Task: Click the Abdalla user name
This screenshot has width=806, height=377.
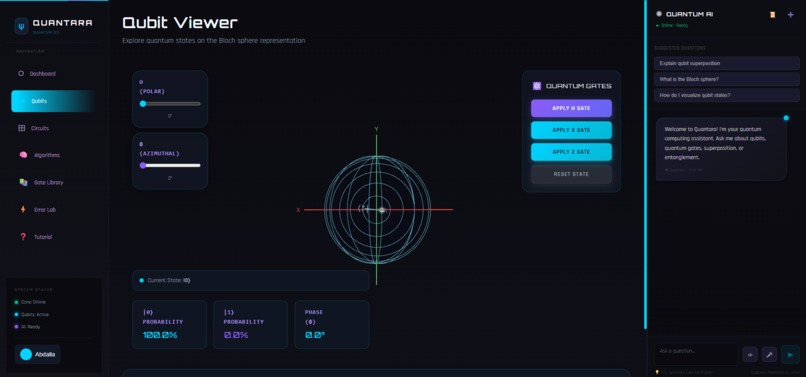Action: pos(45,354)
